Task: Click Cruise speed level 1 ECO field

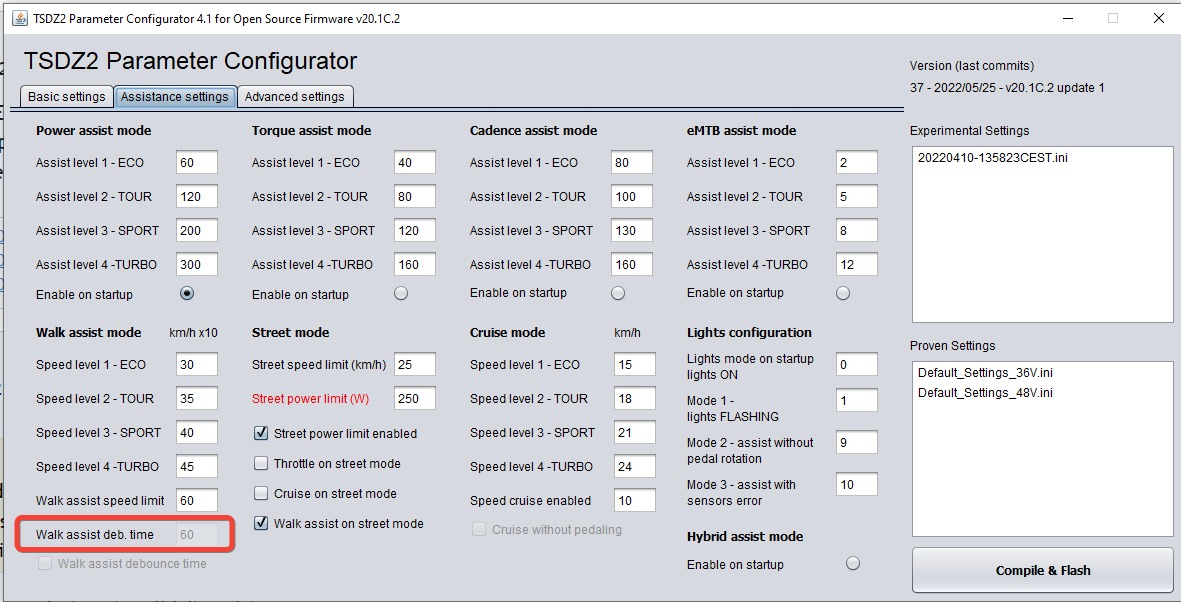Action: click(634, 364)
